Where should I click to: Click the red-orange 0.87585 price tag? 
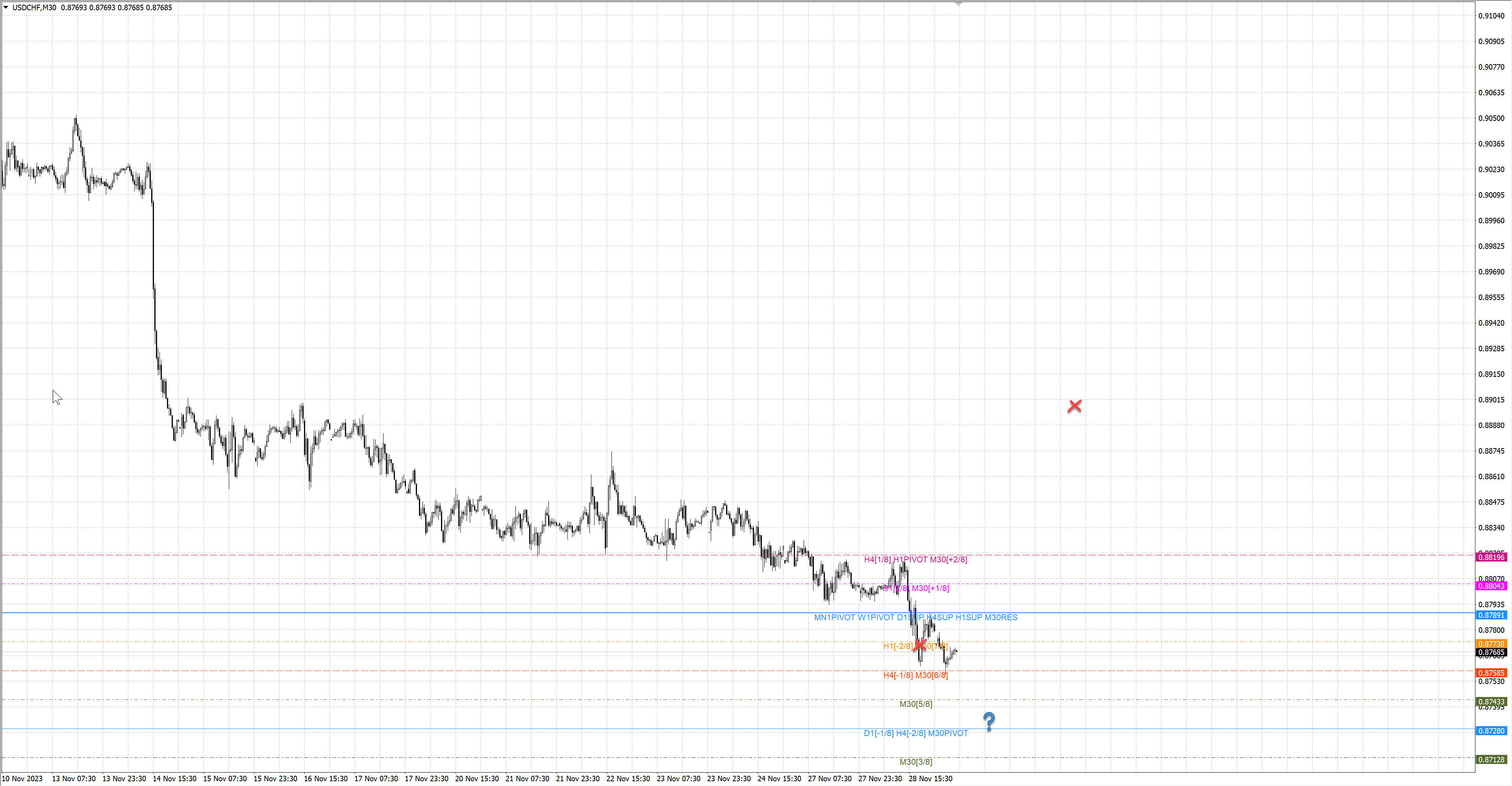tap(1491, 673)
